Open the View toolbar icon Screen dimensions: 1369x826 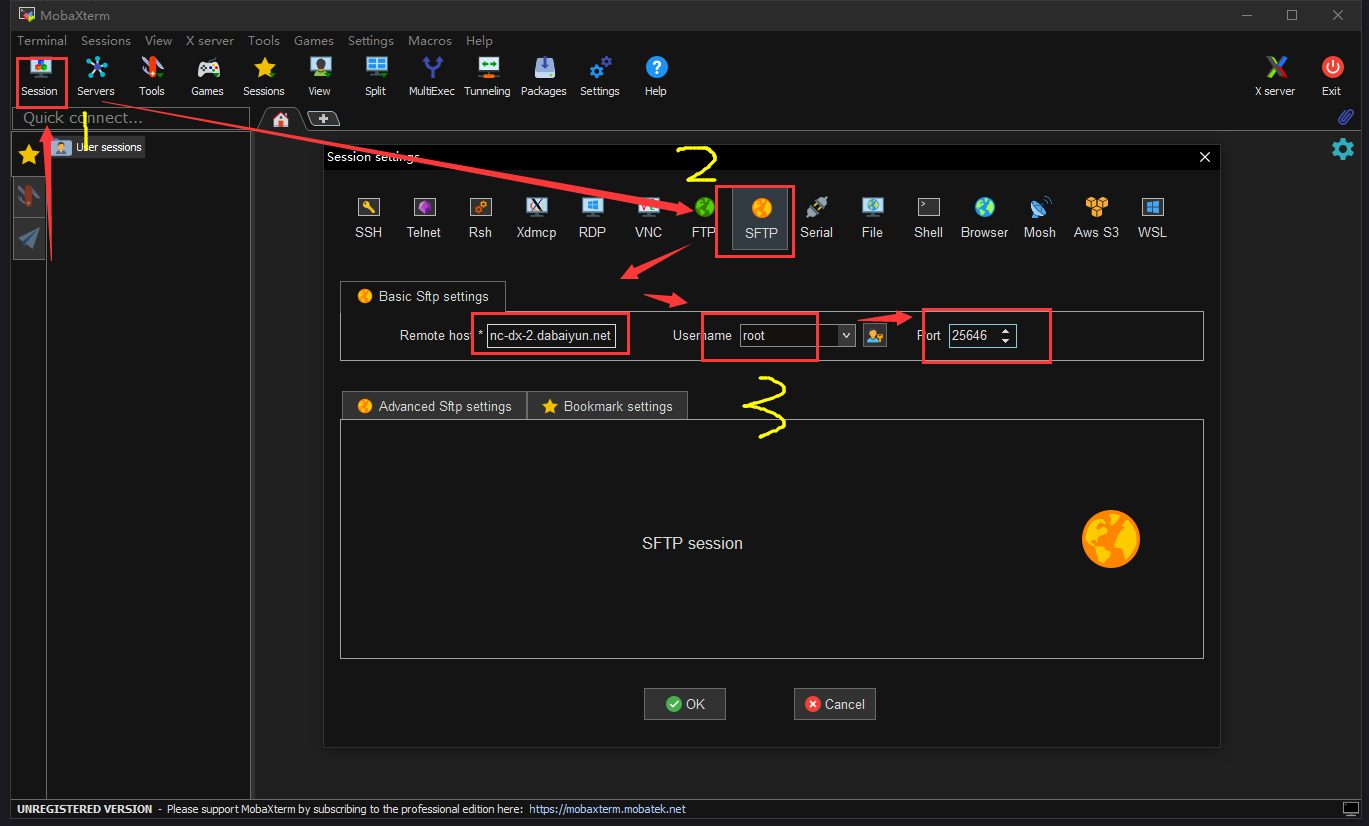click(320, 77)
